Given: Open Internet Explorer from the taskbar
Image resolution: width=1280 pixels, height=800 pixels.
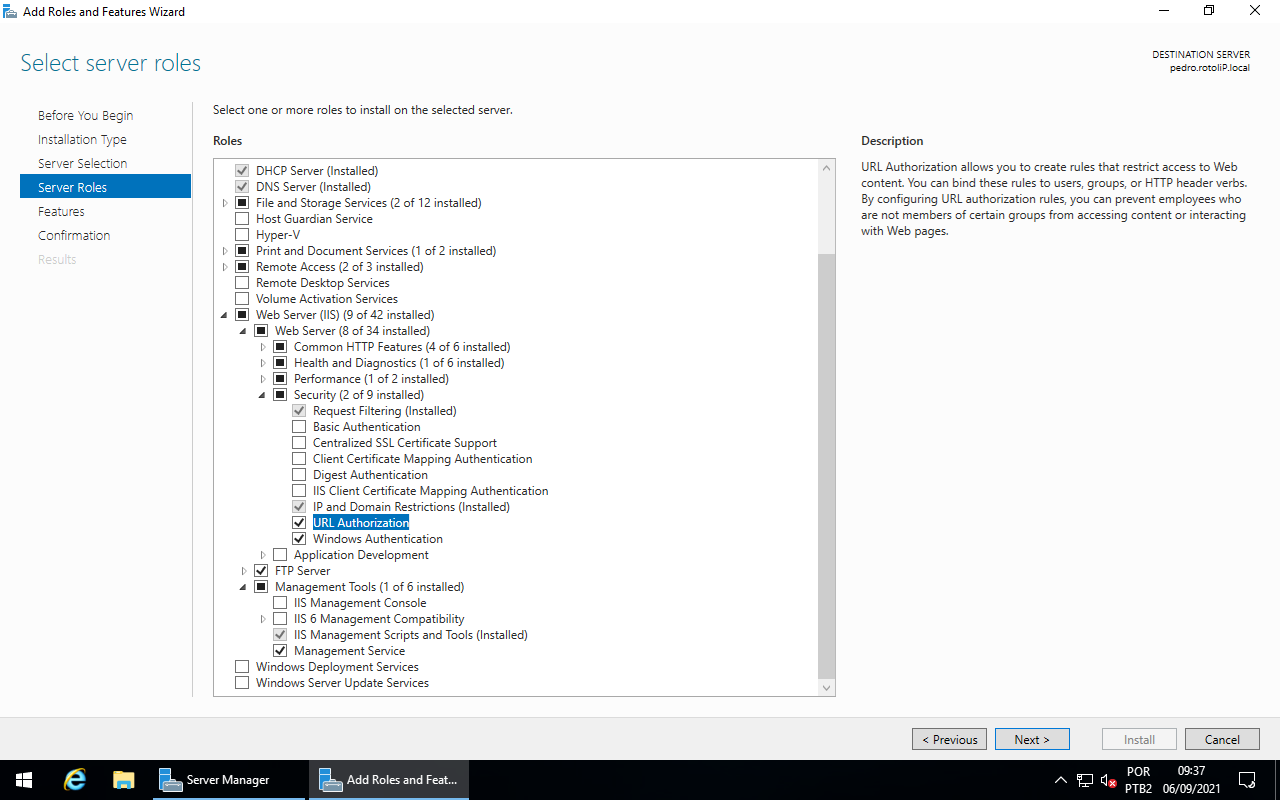Looking at the screenshot, I should point(75,780).
